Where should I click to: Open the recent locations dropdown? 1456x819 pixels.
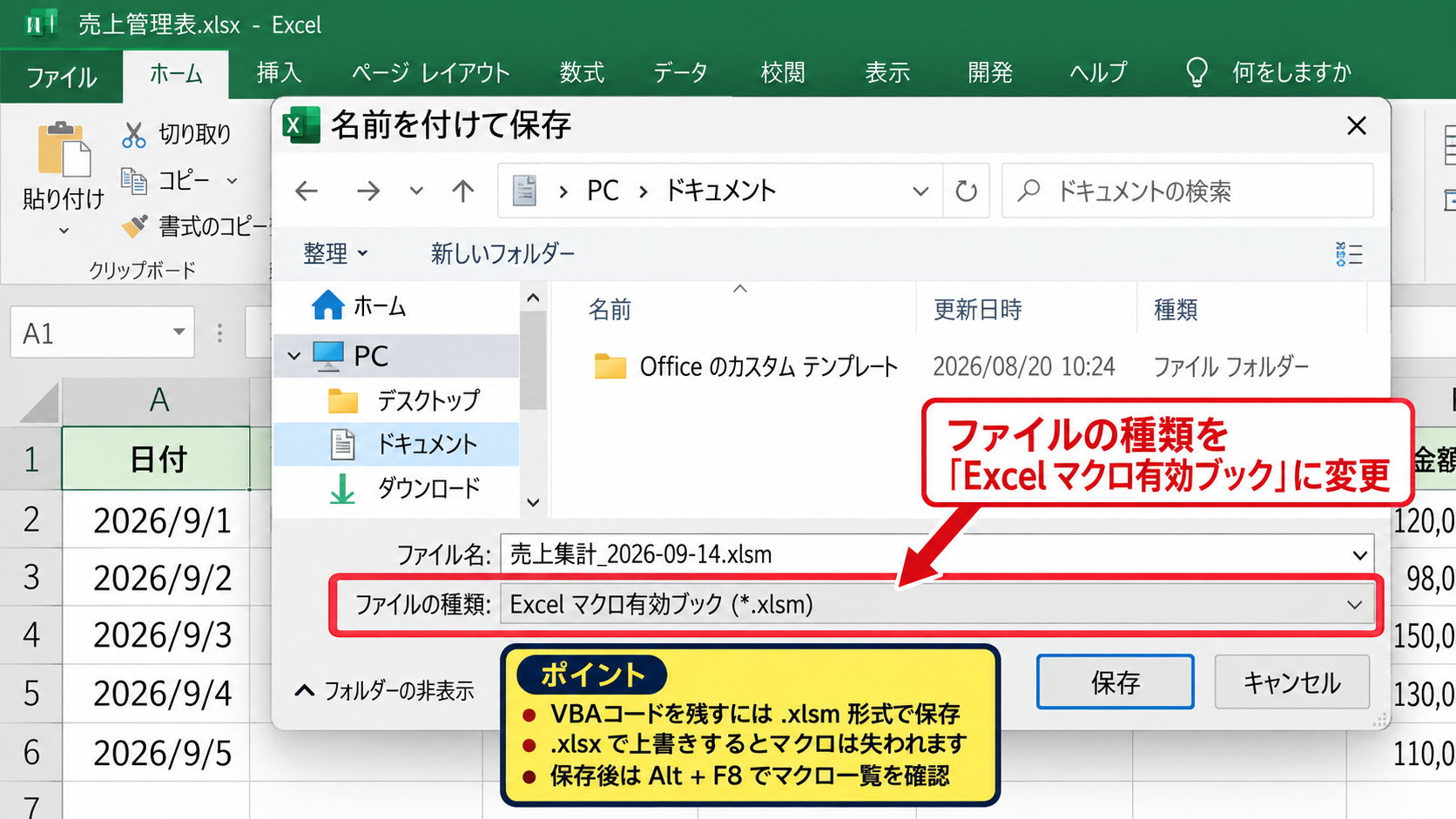tap(416, 191)
